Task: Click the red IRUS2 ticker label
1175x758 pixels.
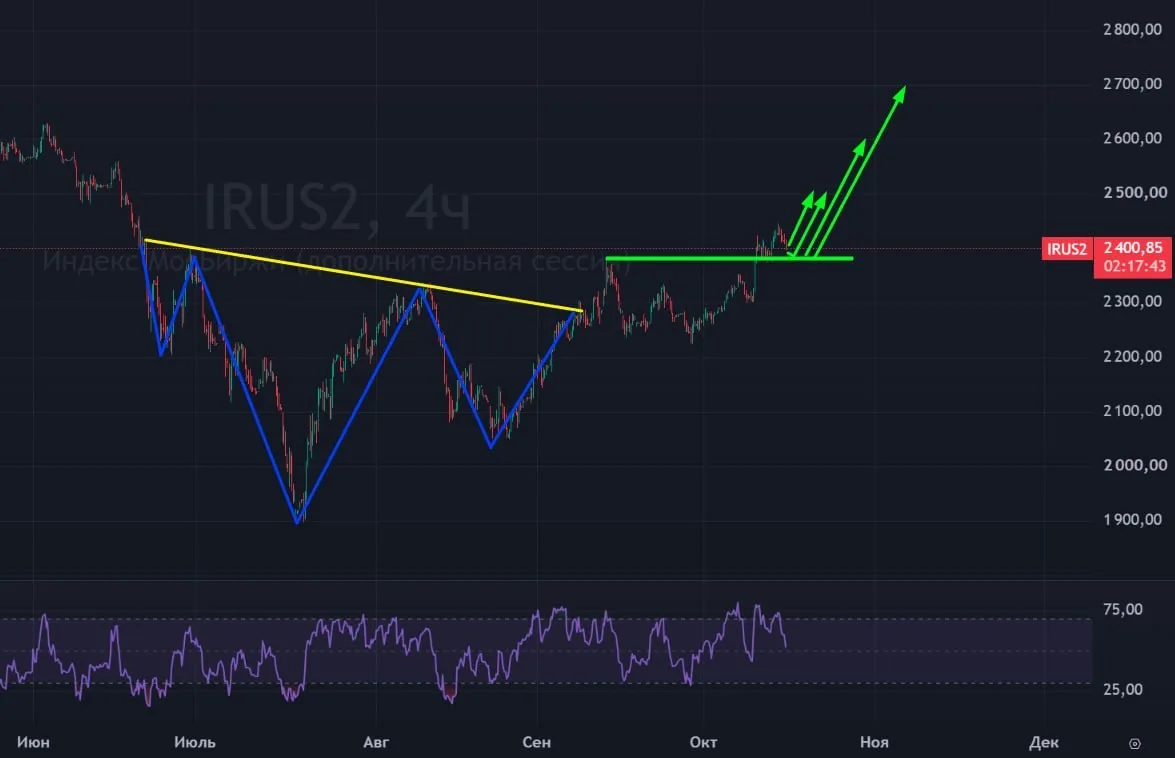Action: (x=1067, y=249)
